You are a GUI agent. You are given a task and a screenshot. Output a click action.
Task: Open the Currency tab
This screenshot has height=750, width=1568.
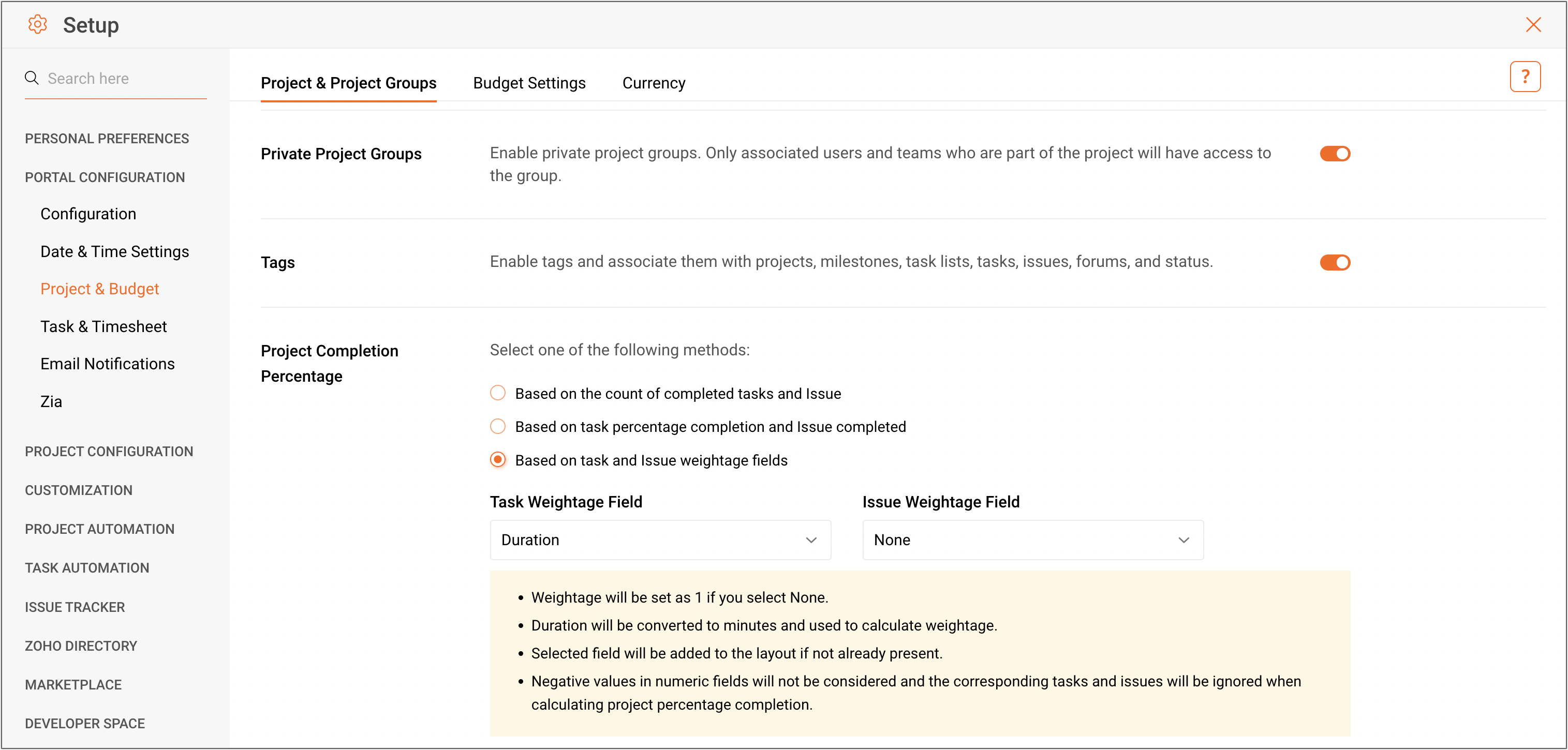point(653,83)
